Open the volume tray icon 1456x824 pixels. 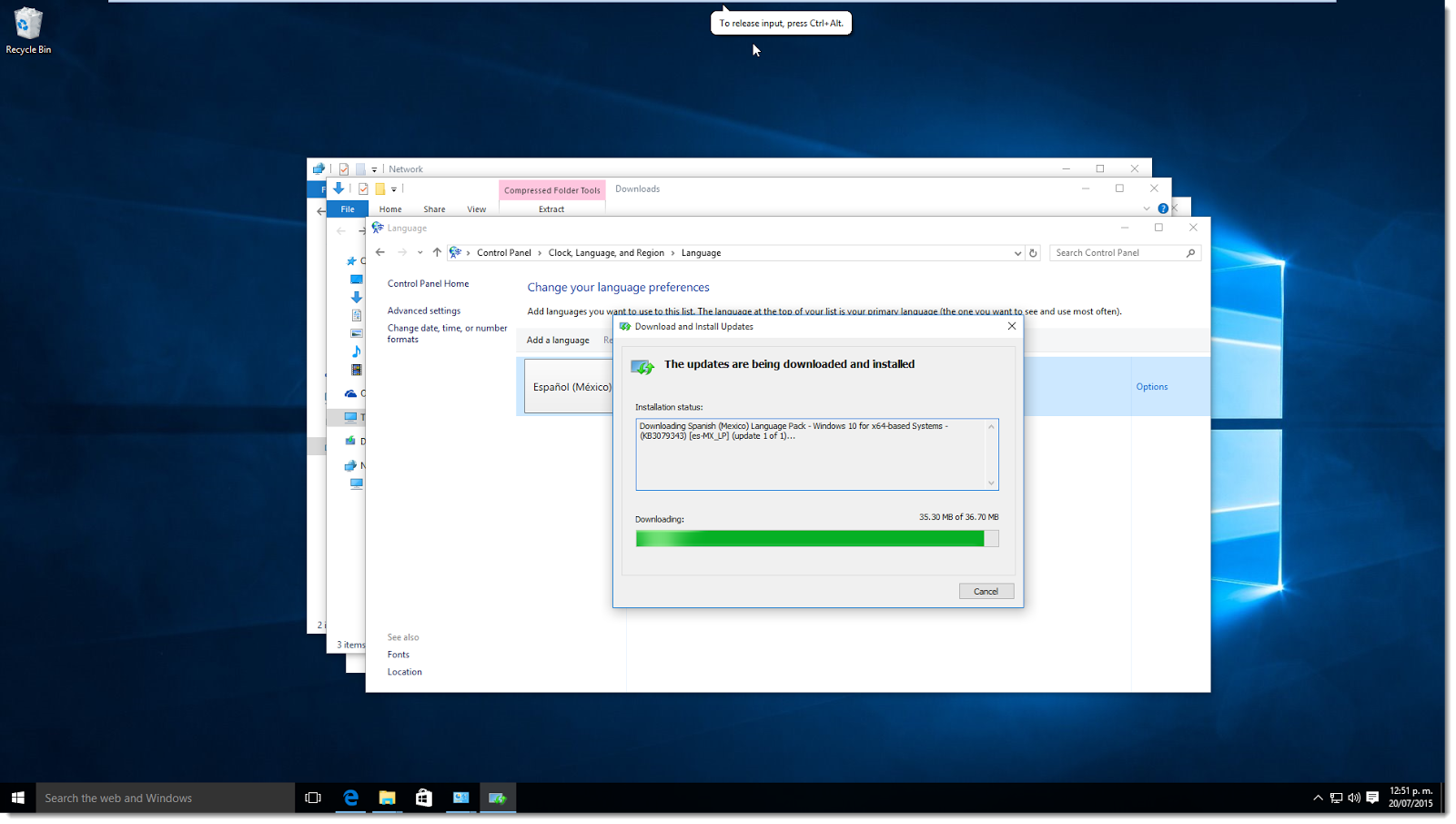1354,798
